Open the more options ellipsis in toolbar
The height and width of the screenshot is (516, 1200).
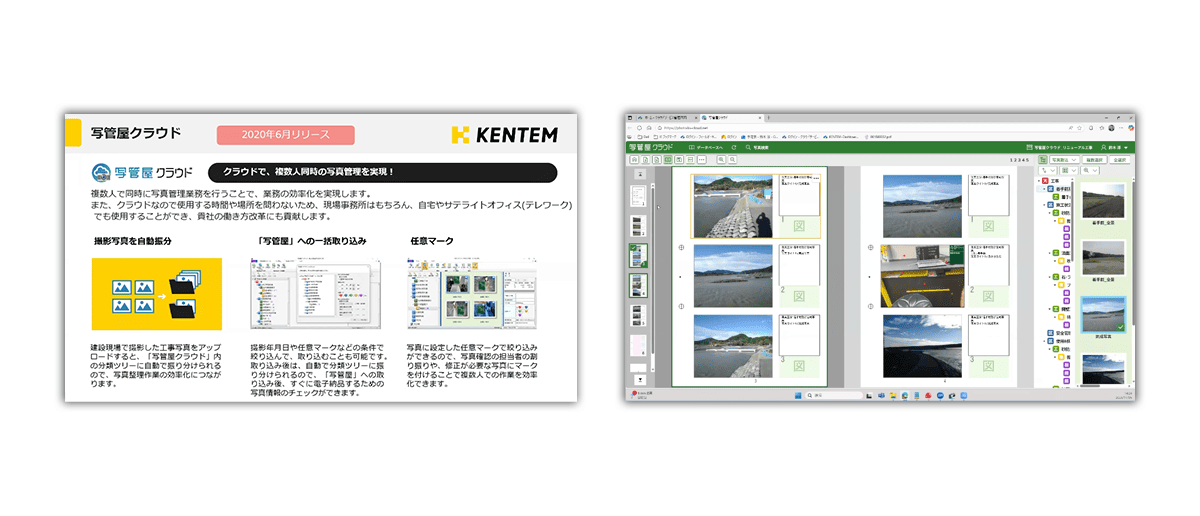coord(703,160)
